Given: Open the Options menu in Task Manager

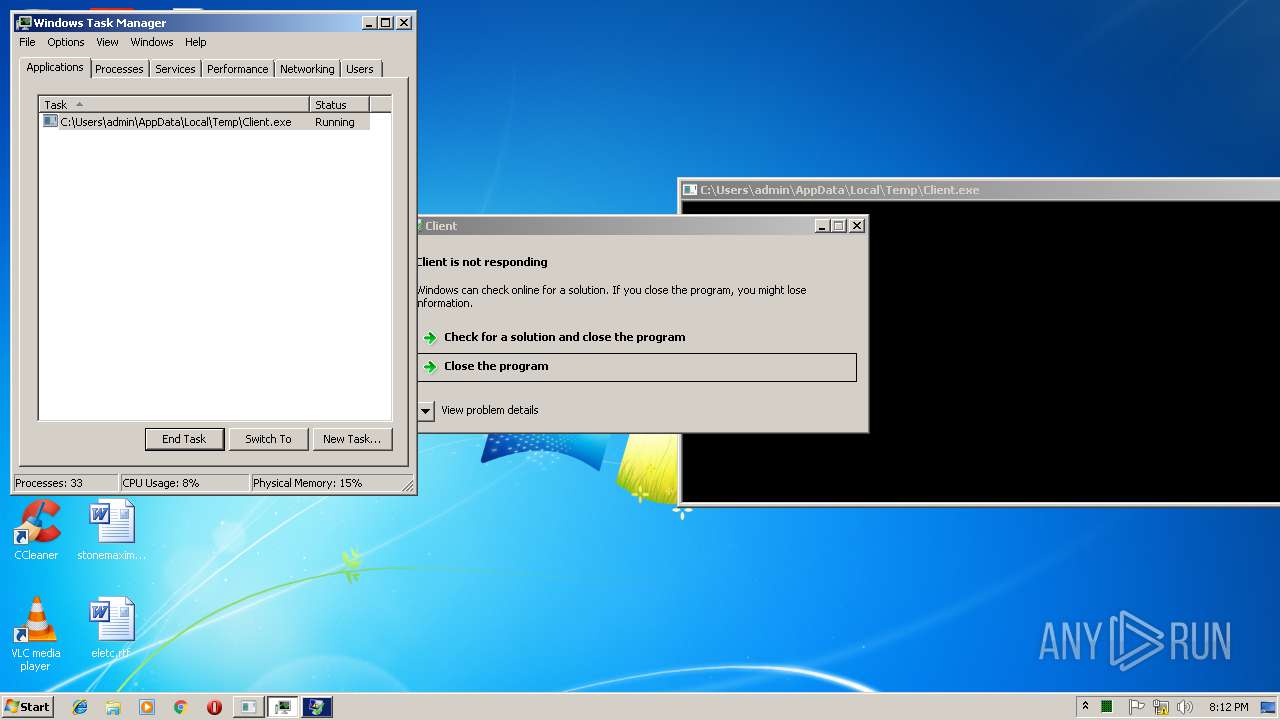Looking at the screenshot, I should click(x=66, y=42).
